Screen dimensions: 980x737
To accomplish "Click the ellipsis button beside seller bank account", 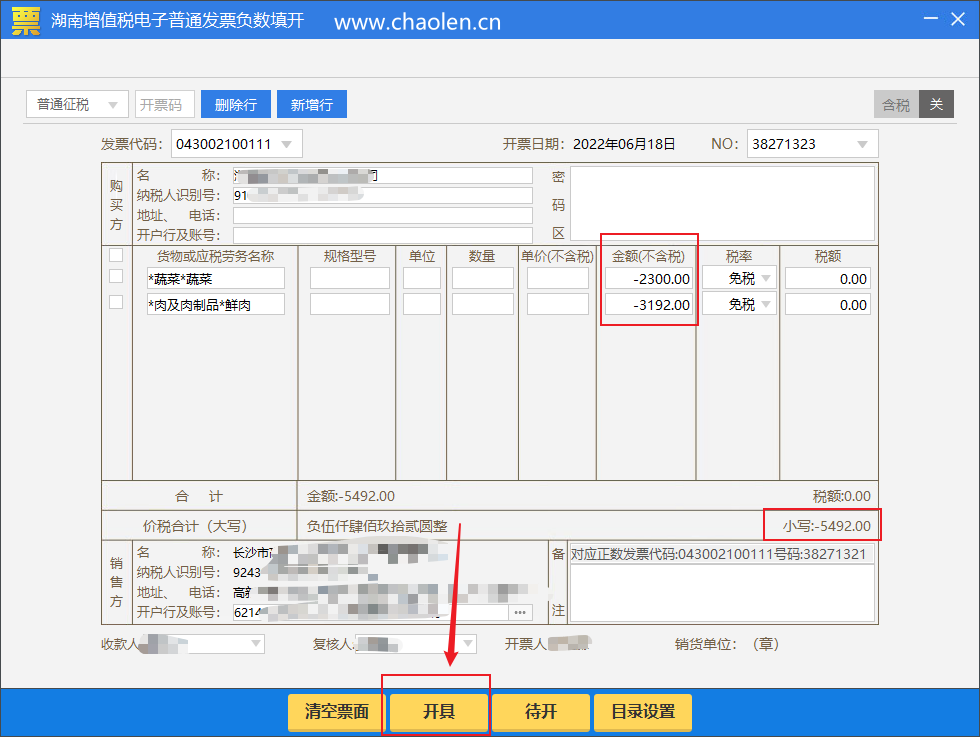I will tap(520, 613).
